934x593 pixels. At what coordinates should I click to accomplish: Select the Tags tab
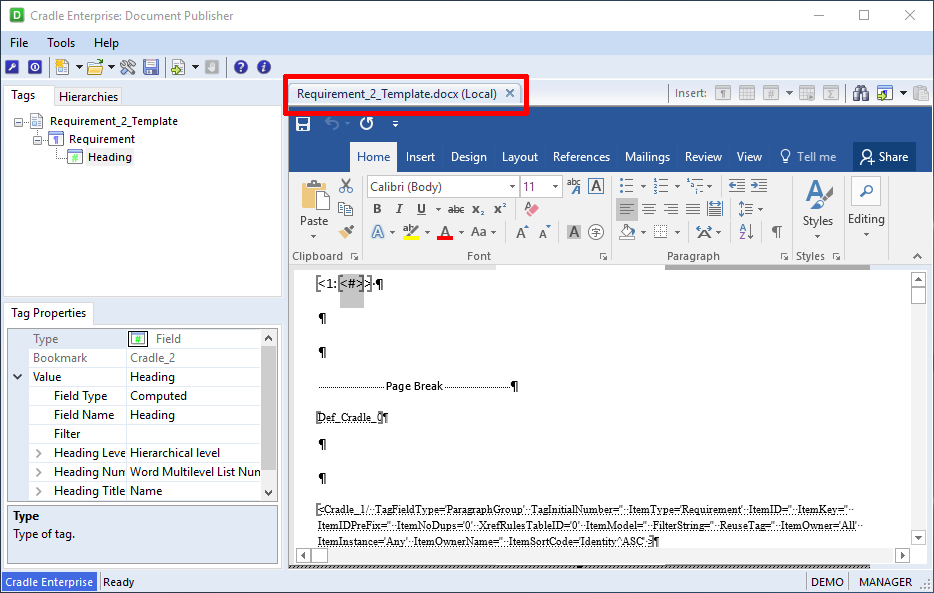coord(23,95)
